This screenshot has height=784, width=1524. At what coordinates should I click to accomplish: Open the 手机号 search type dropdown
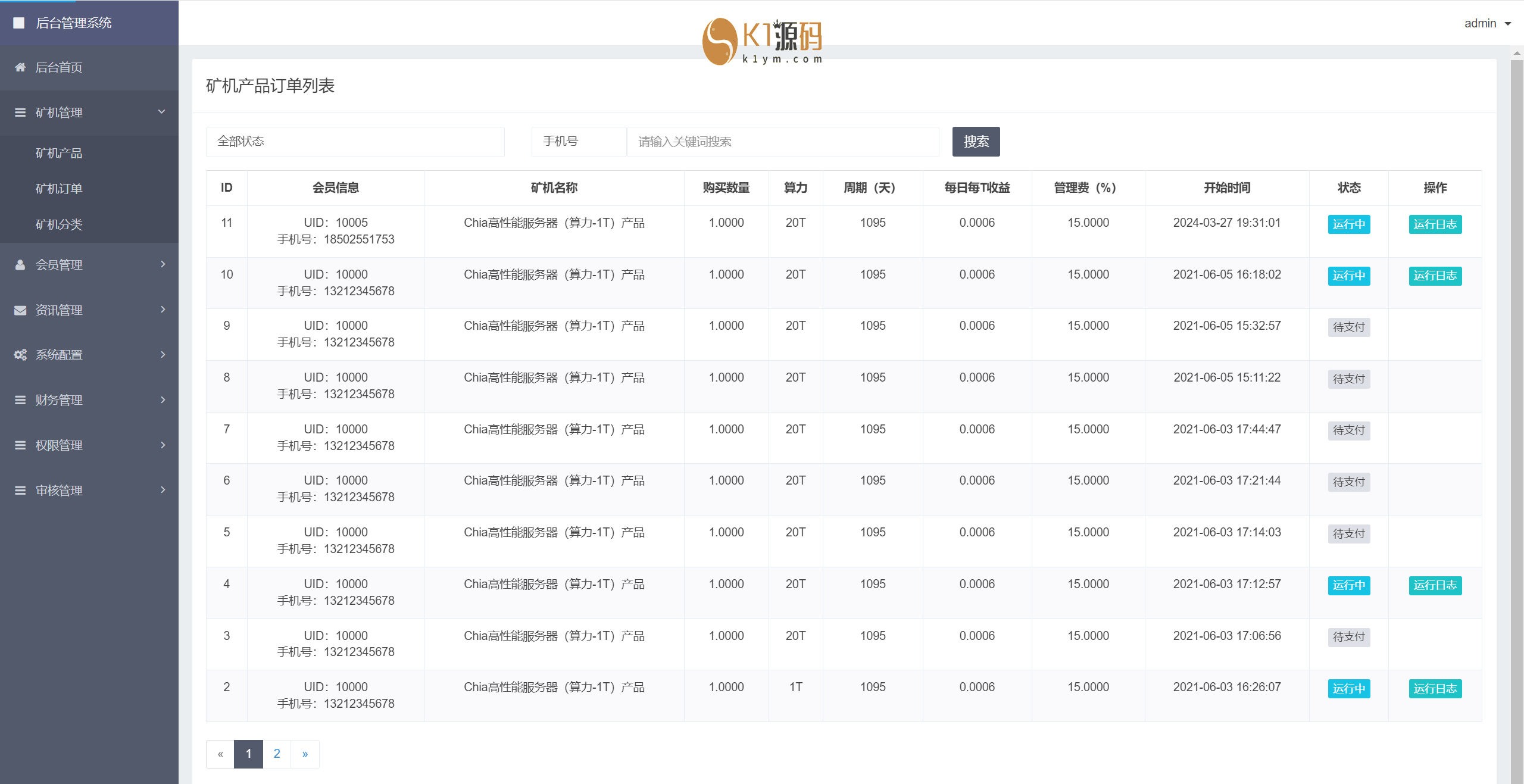tap(578, 142)
